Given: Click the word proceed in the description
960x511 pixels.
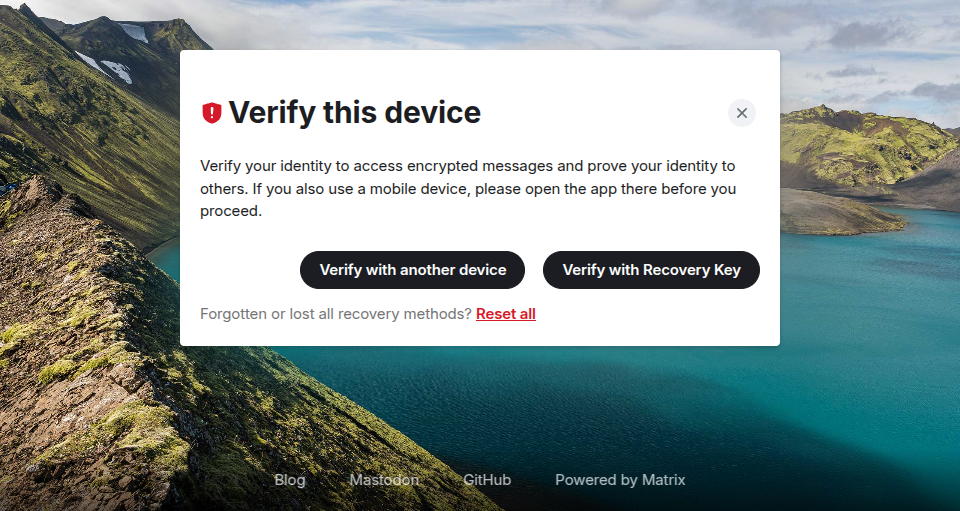Looking at the screenshot, I should 231,211.
